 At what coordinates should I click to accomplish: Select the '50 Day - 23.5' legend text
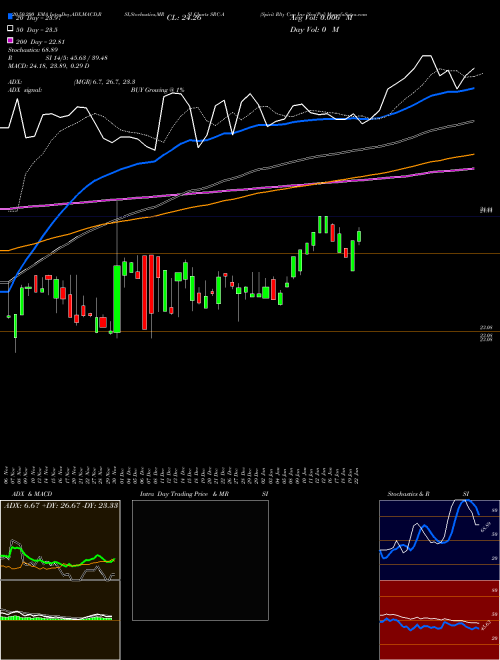37,30
